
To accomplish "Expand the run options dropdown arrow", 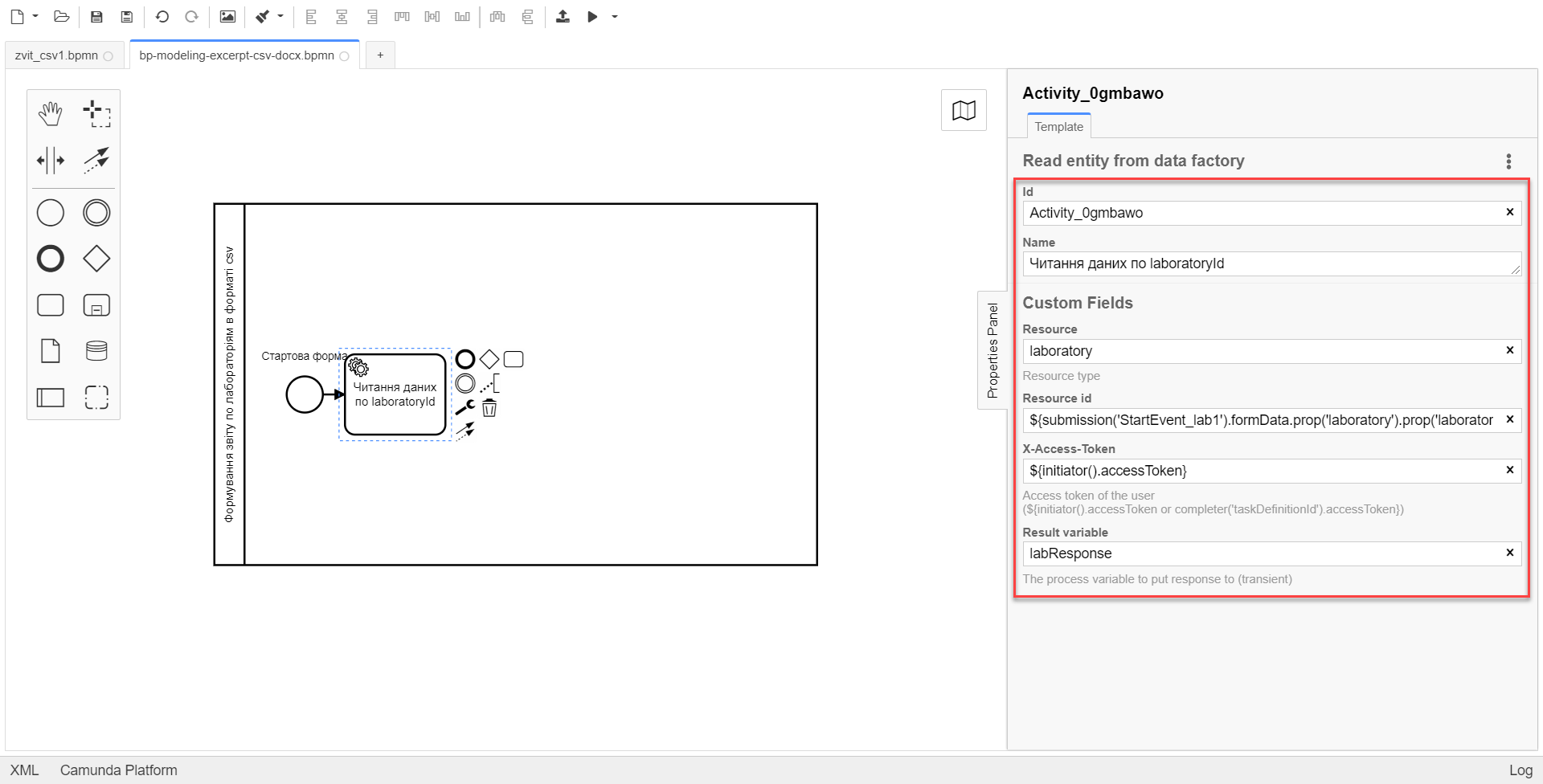I will (x=615, y=16).
